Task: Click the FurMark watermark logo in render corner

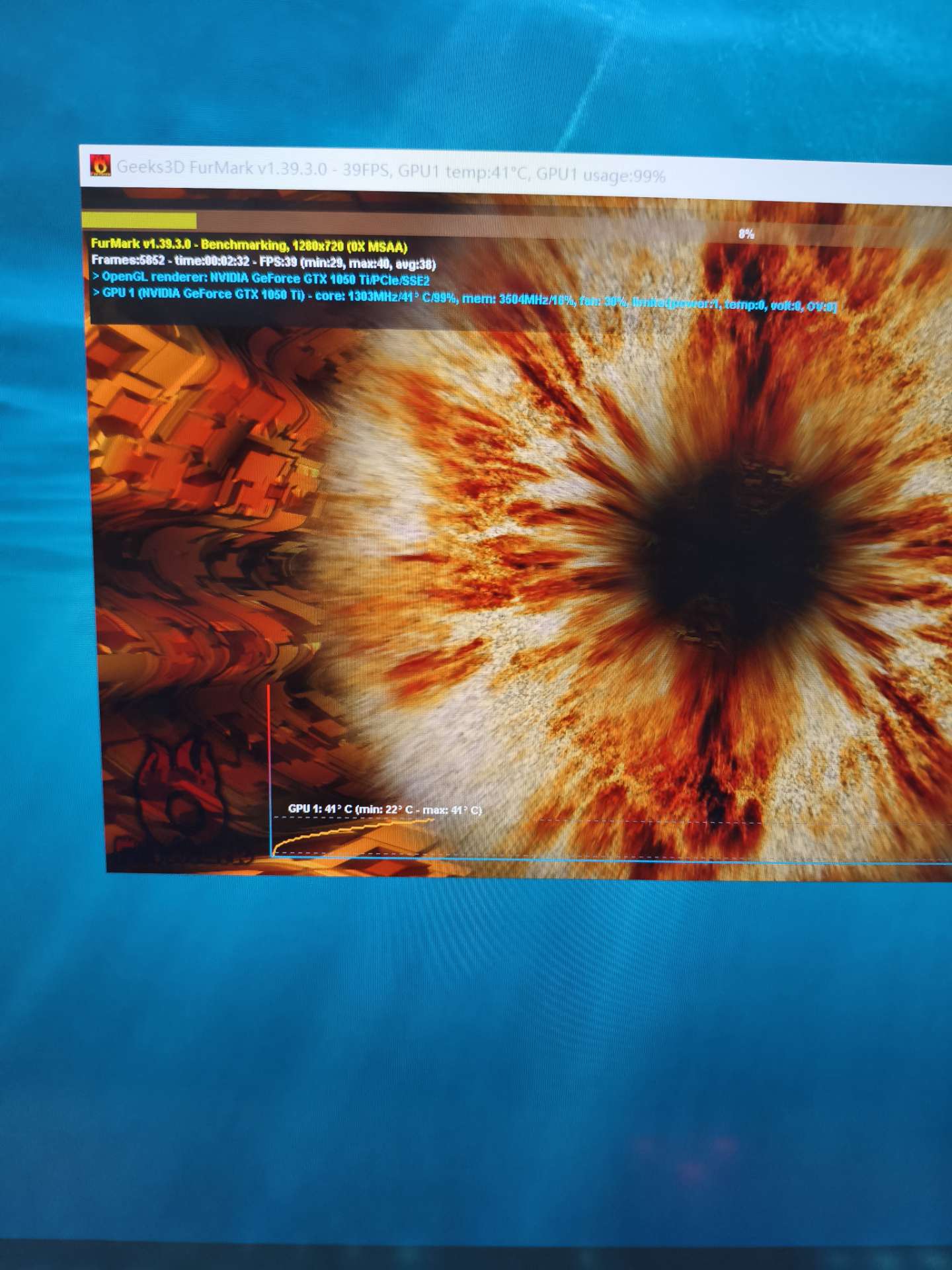Action: click(x=174, y=786)
